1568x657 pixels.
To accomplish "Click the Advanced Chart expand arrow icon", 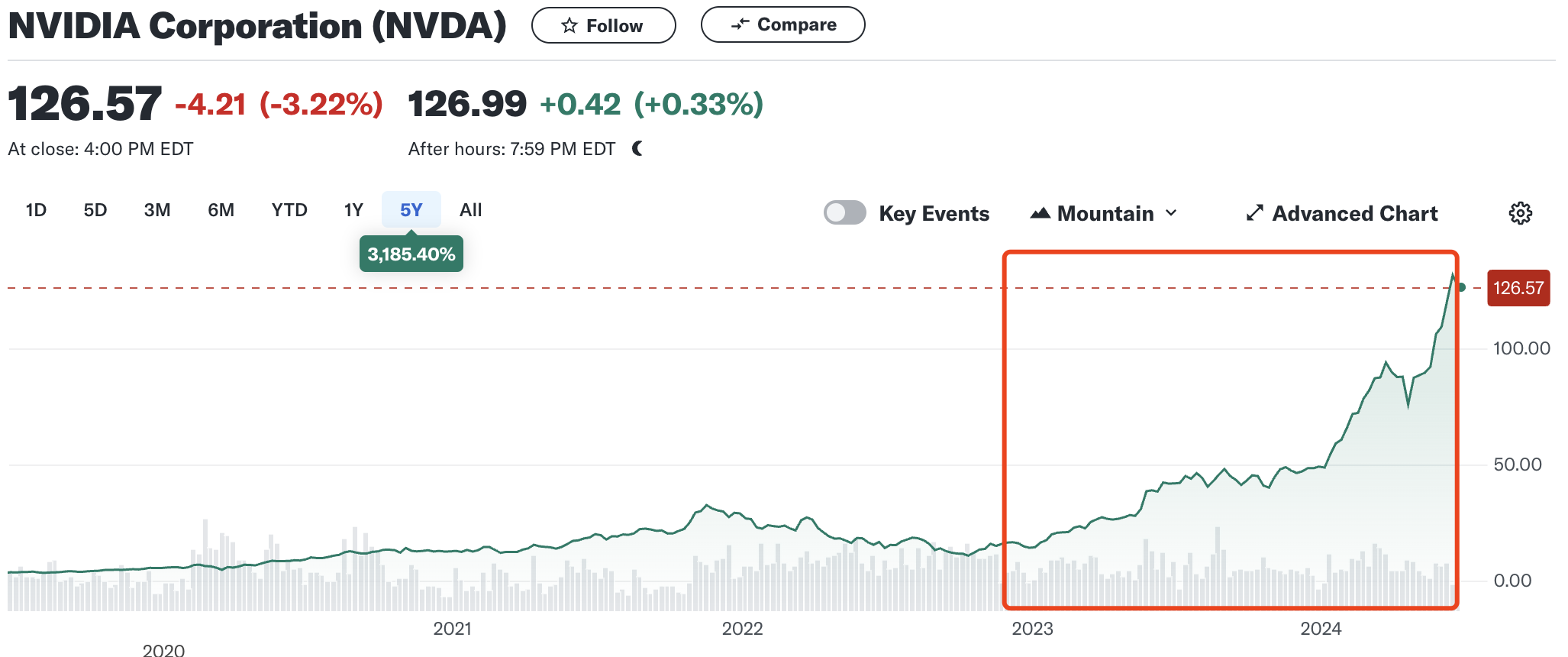I will (1254, 213).
